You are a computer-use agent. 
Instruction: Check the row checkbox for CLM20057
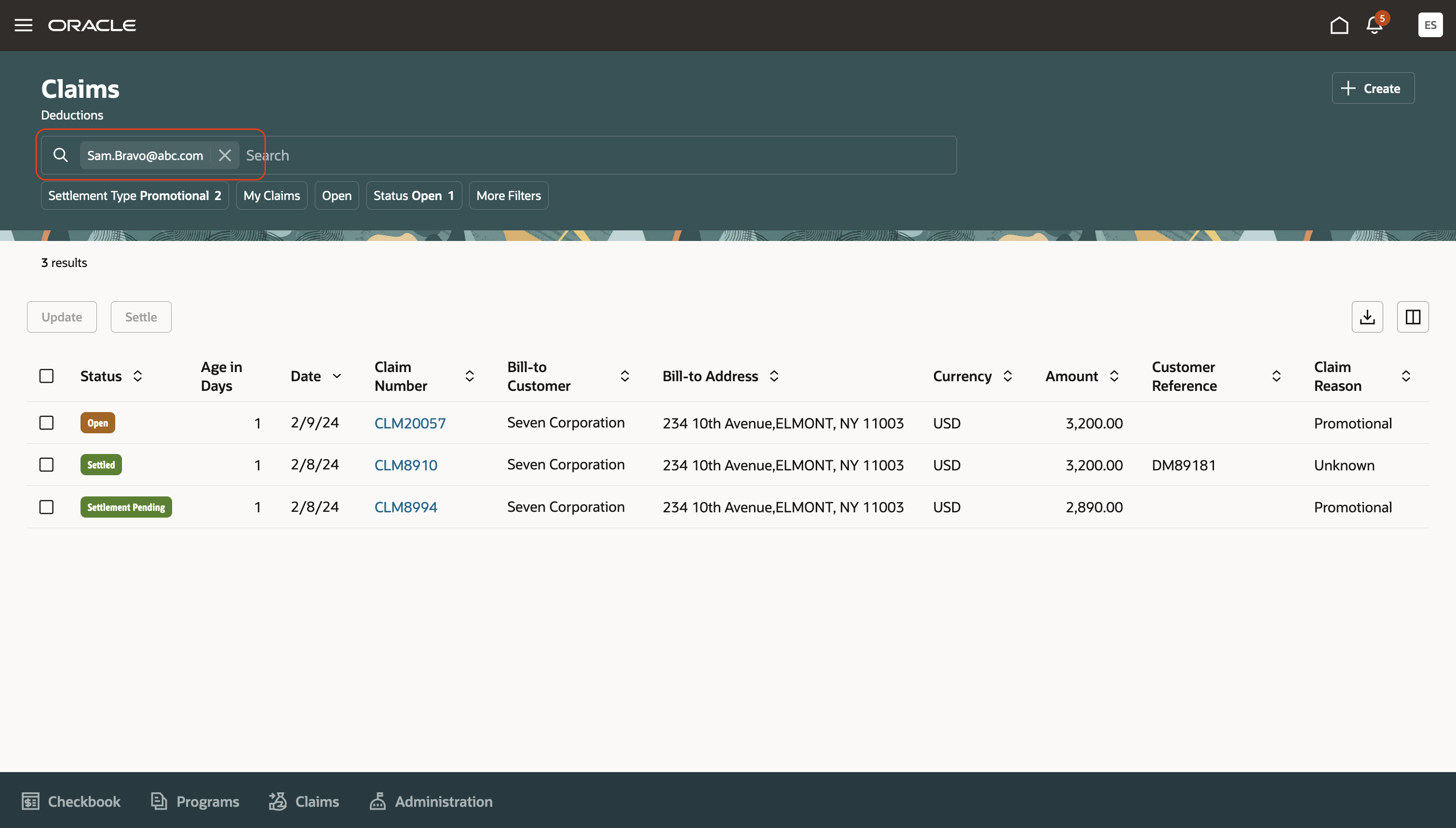click(46, 423)
